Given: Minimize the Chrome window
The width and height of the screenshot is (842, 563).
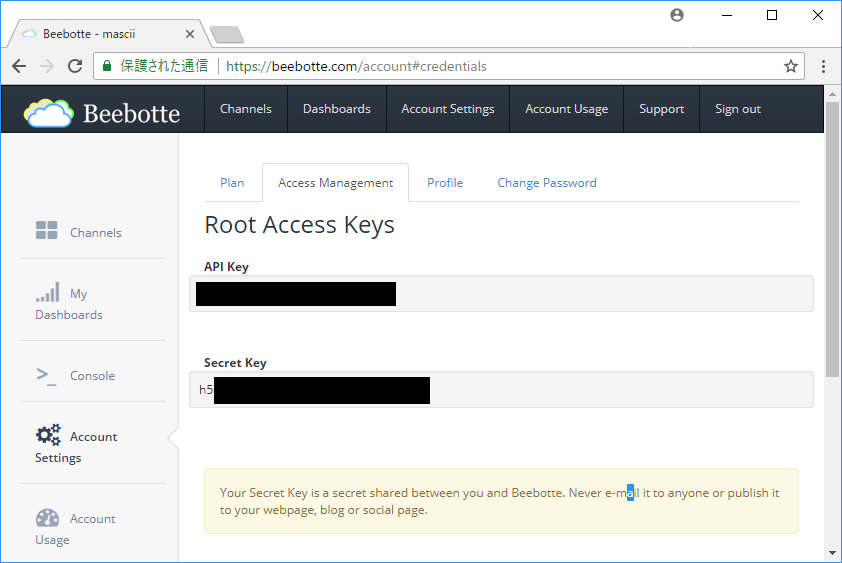Looking at the screenshot, I should pyautogui.click(x=727, y=15).
